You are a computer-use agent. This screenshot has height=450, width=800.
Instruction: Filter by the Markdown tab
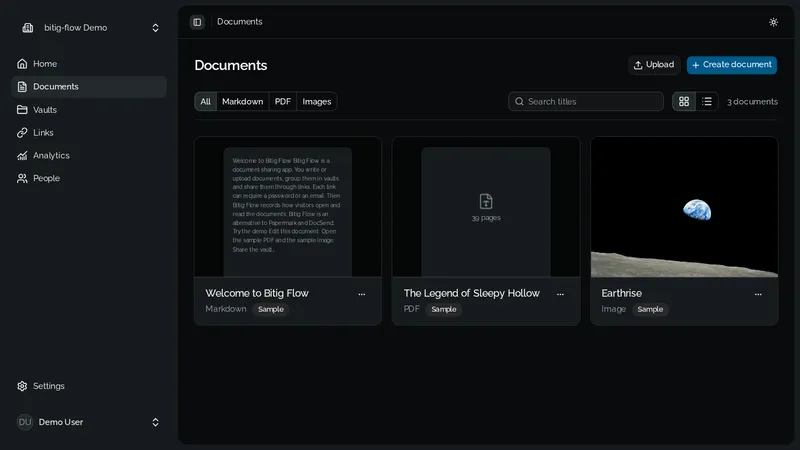[242, 102]
